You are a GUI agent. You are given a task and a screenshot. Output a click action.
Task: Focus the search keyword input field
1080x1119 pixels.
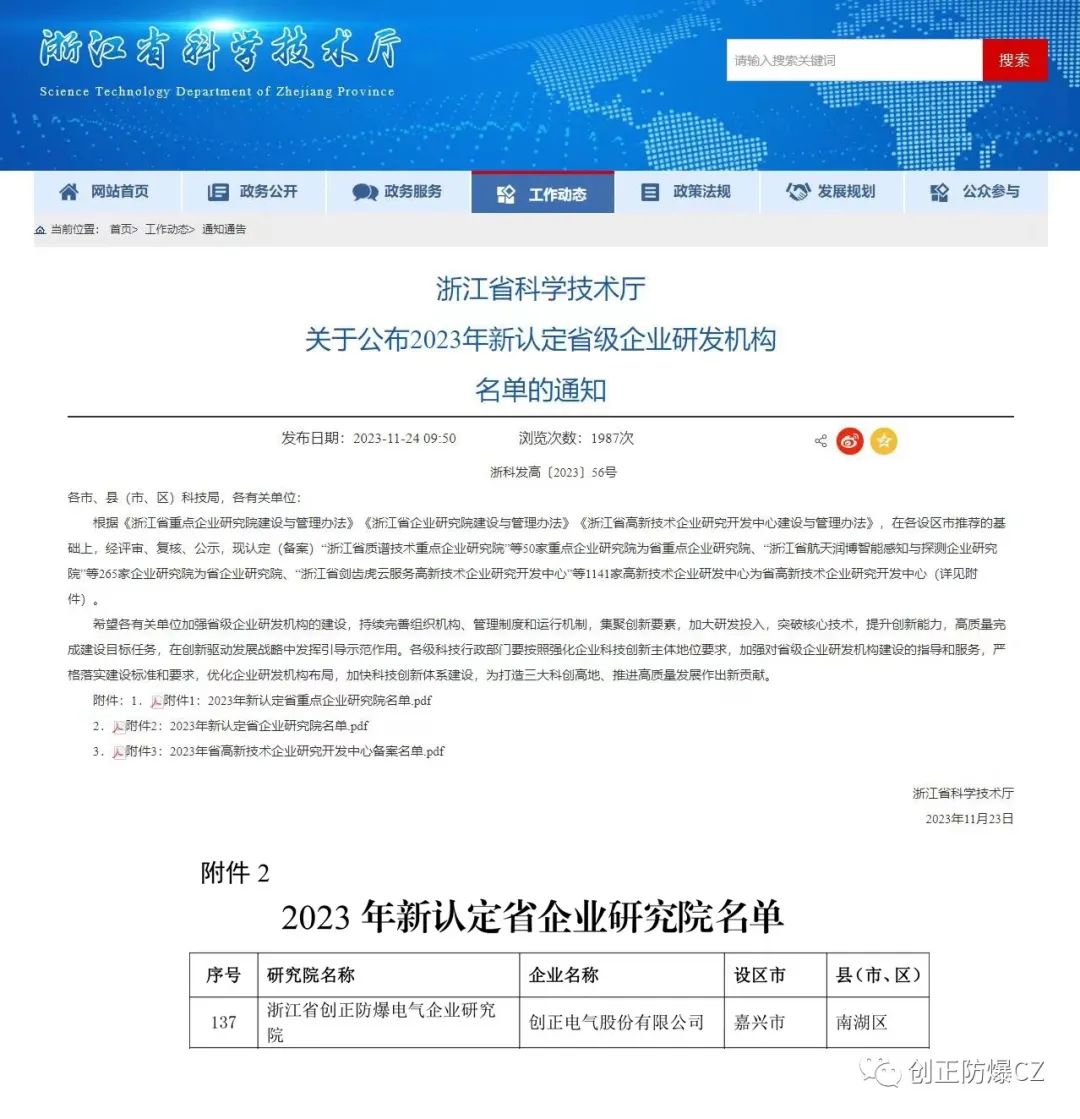click(x=853, y=61)
